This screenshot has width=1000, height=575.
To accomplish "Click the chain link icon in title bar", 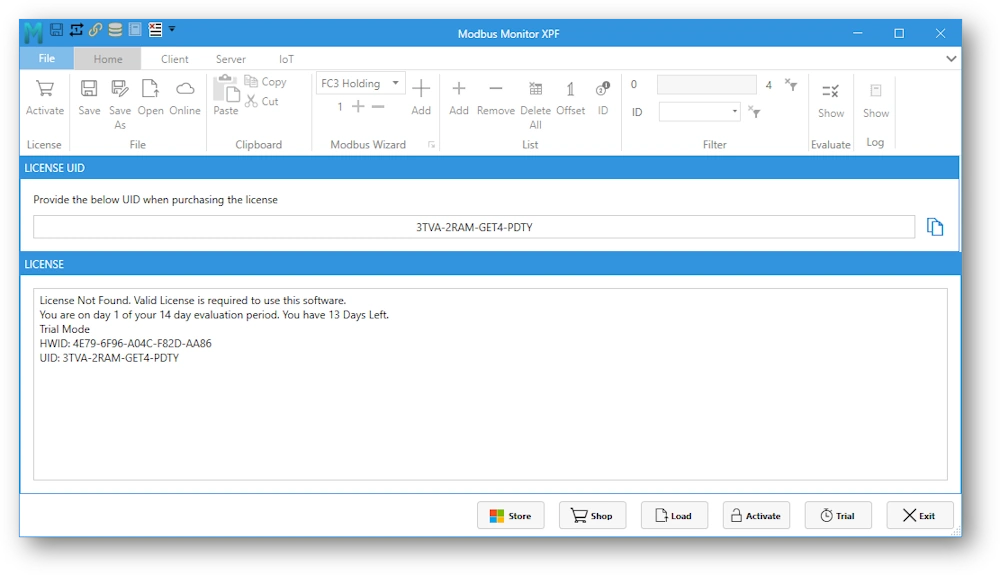I will [x=96, y=29].
